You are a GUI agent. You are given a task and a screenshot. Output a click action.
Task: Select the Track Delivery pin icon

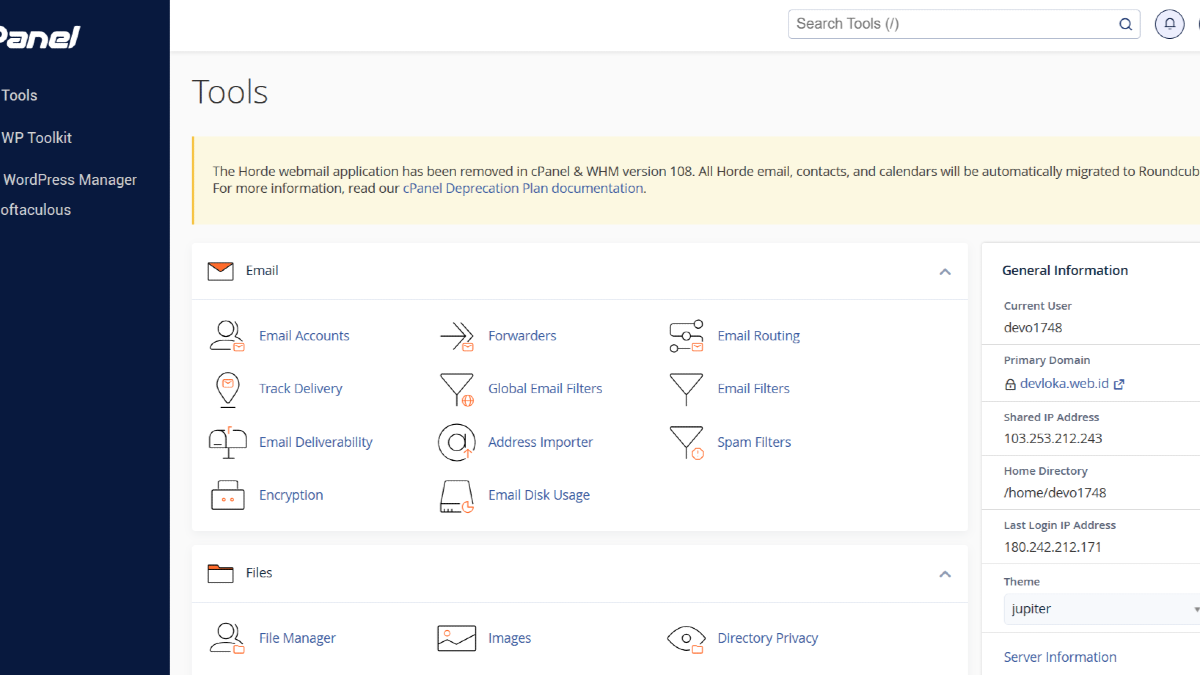pyautogui.click(x=227, y=389)
